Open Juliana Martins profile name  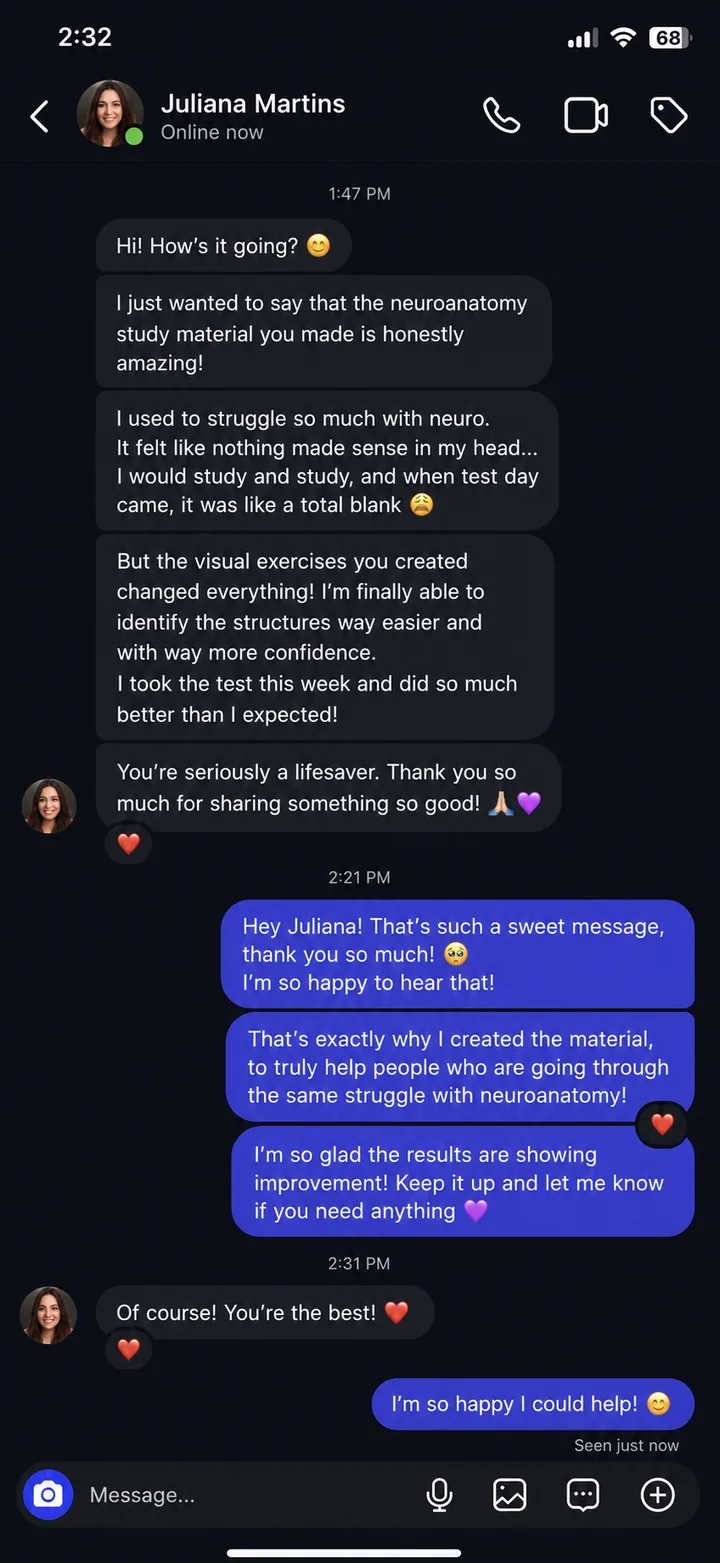[x=253, y=103]
